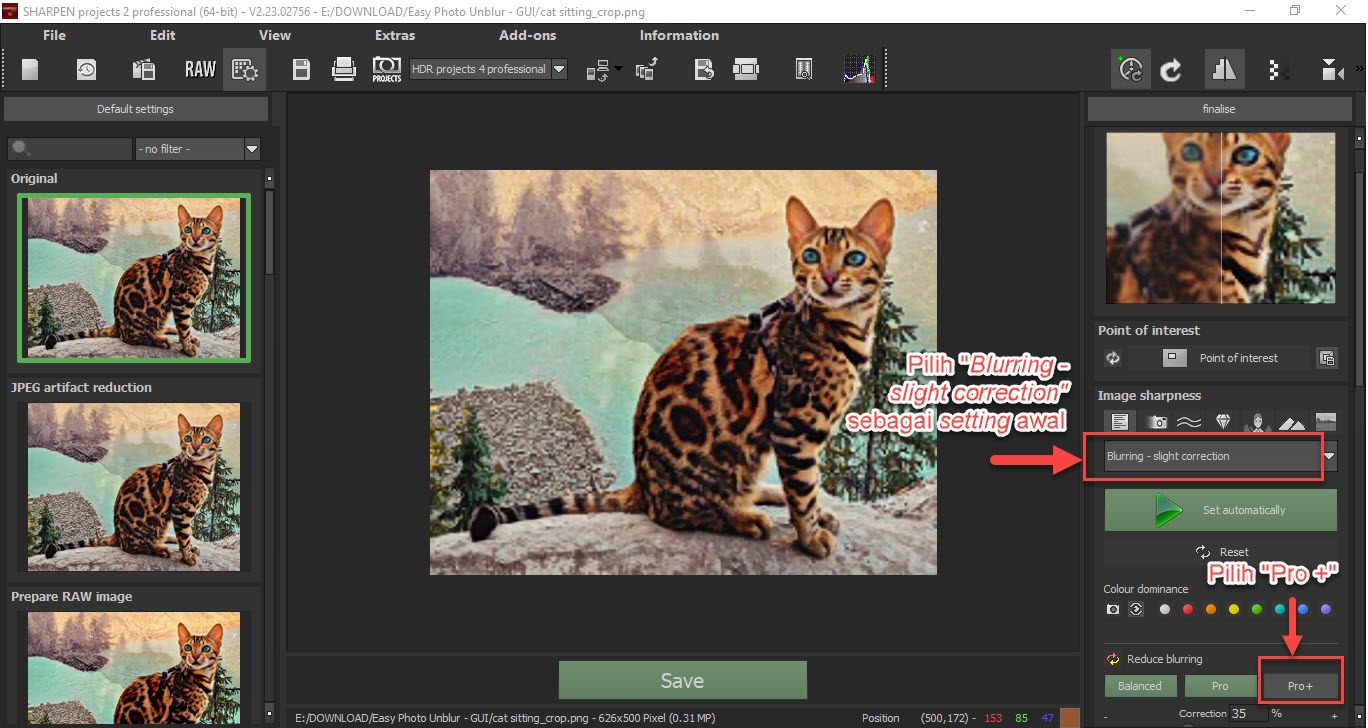Click the checkered pixel pattern icon
The width and height of the screenshot is (1368, 728).
tap(1275, 69)
